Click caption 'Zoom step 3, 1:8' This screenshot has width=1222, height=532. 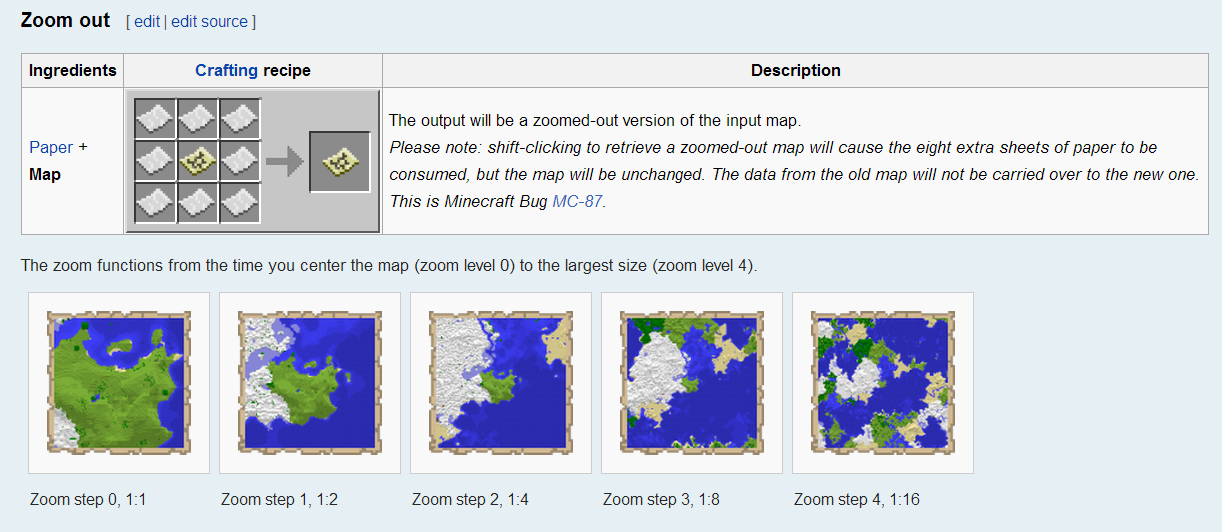(661, 499)
